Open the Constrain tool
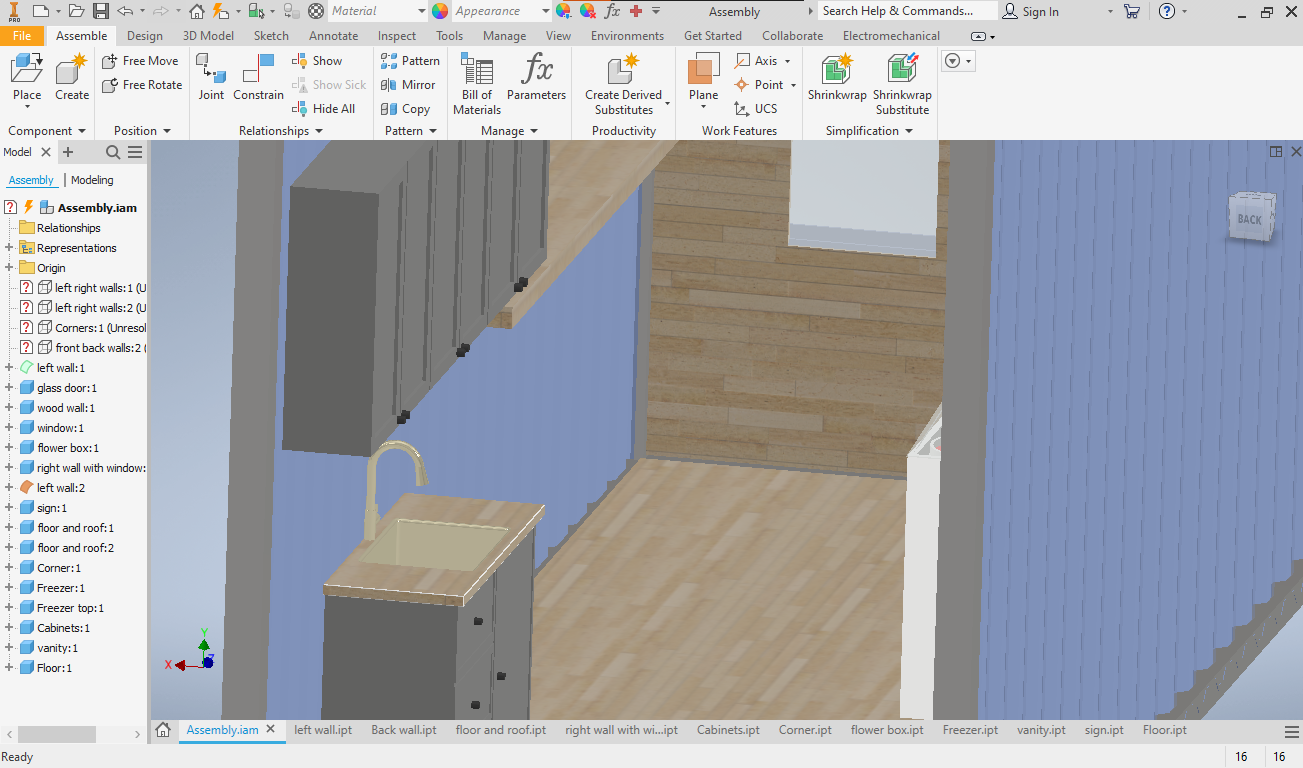Image resolution: width=1303 pixels, height=768 pixels. 258,78
